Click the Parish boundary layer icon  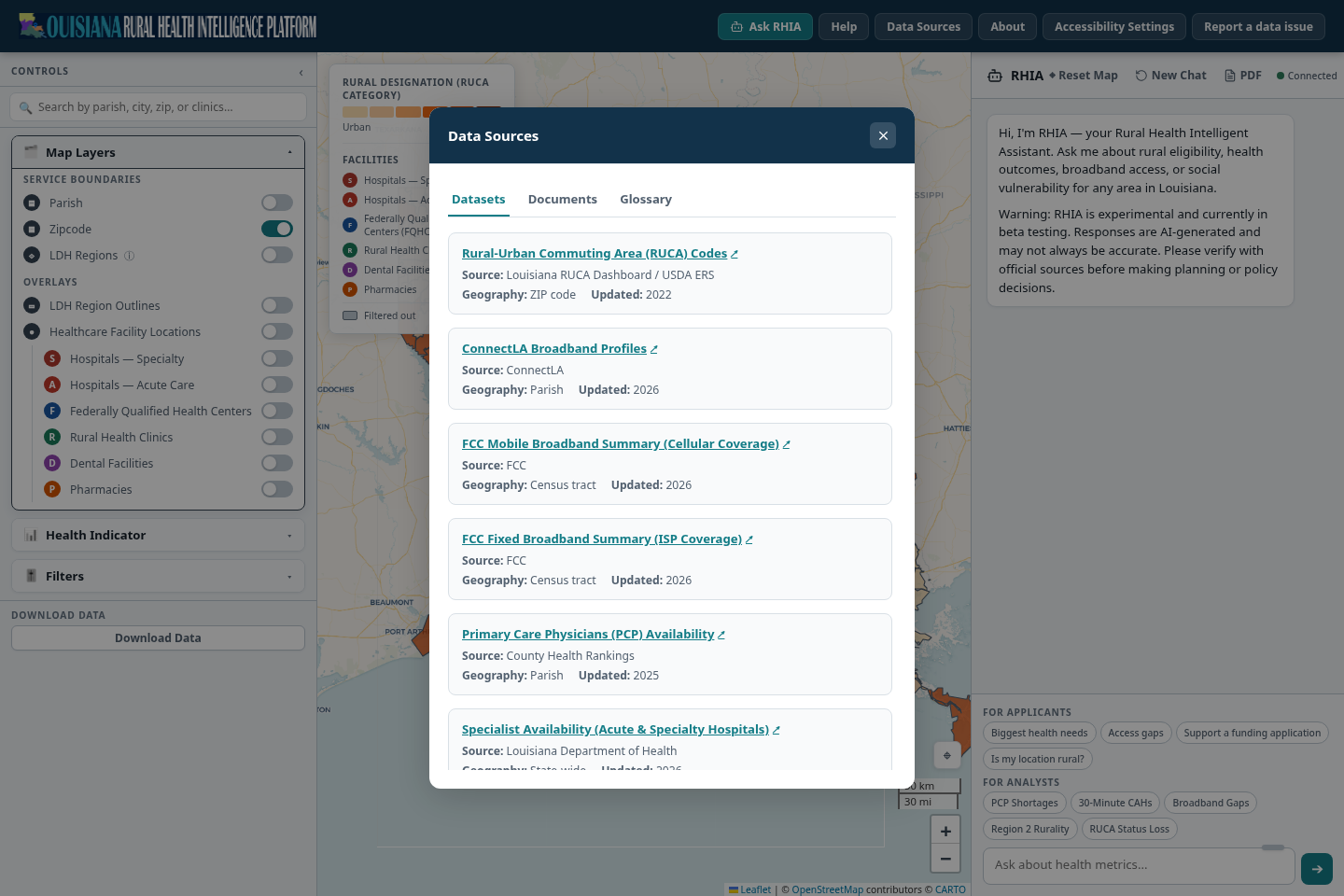(x=32, y=203)
